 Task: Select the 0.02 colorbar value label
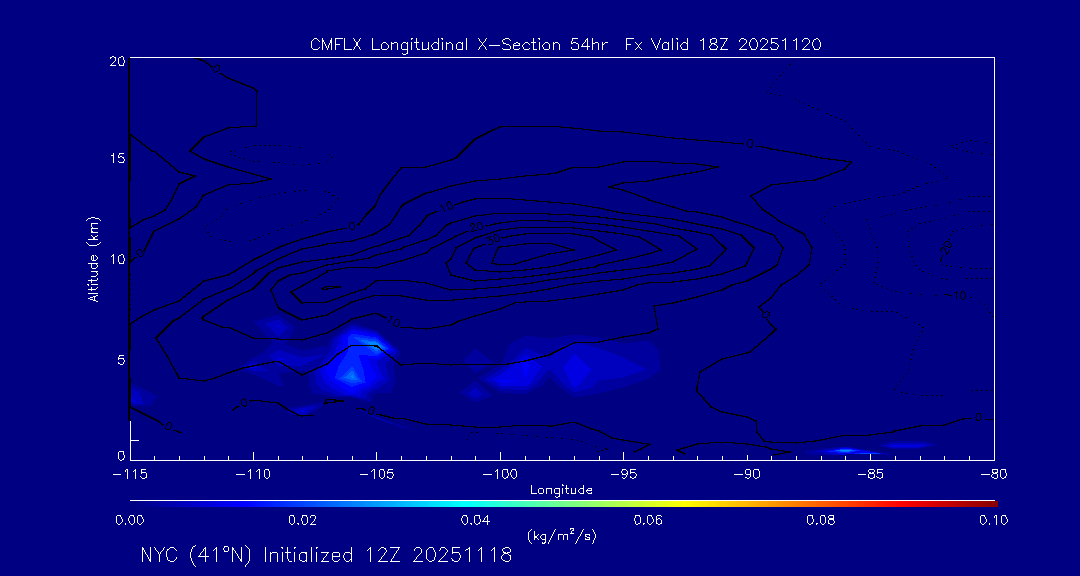click(x=302, y=520)
